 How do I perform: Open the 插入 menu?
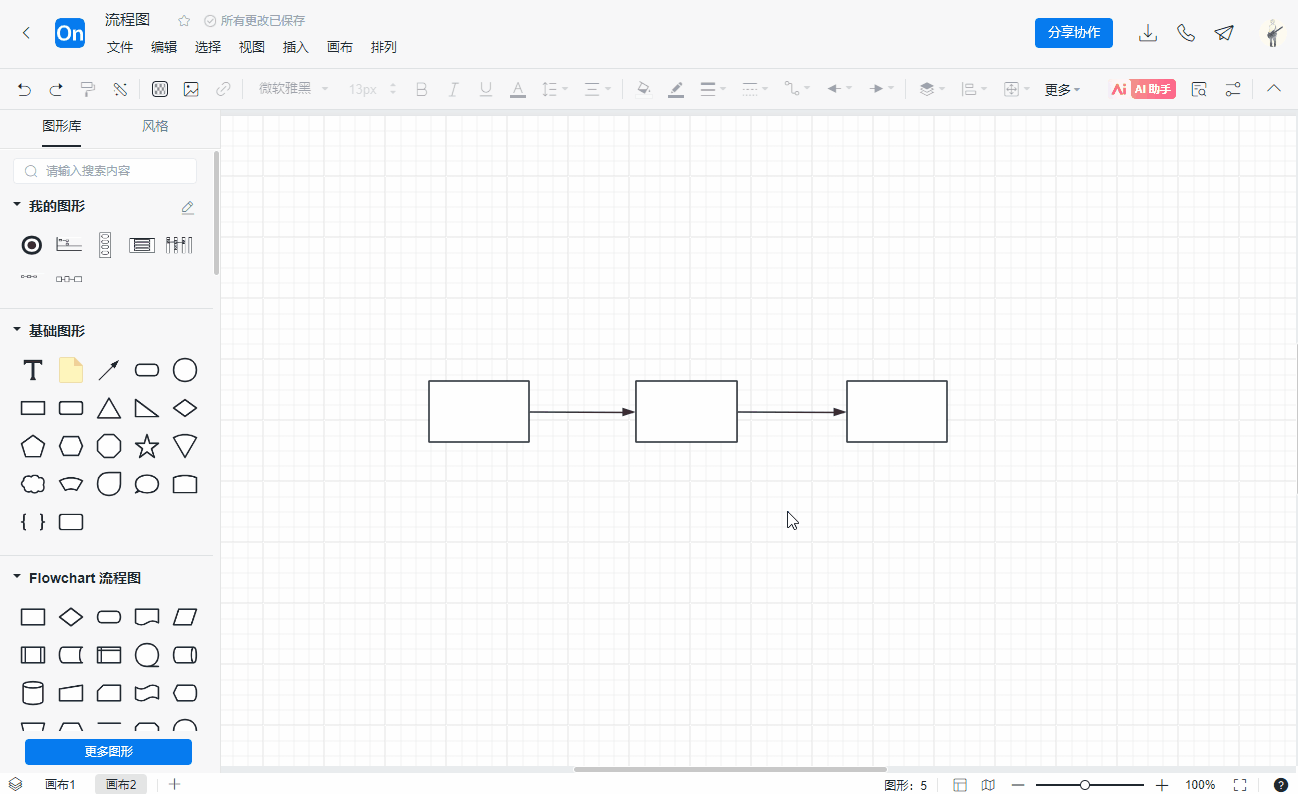click(x=296, y=47)
